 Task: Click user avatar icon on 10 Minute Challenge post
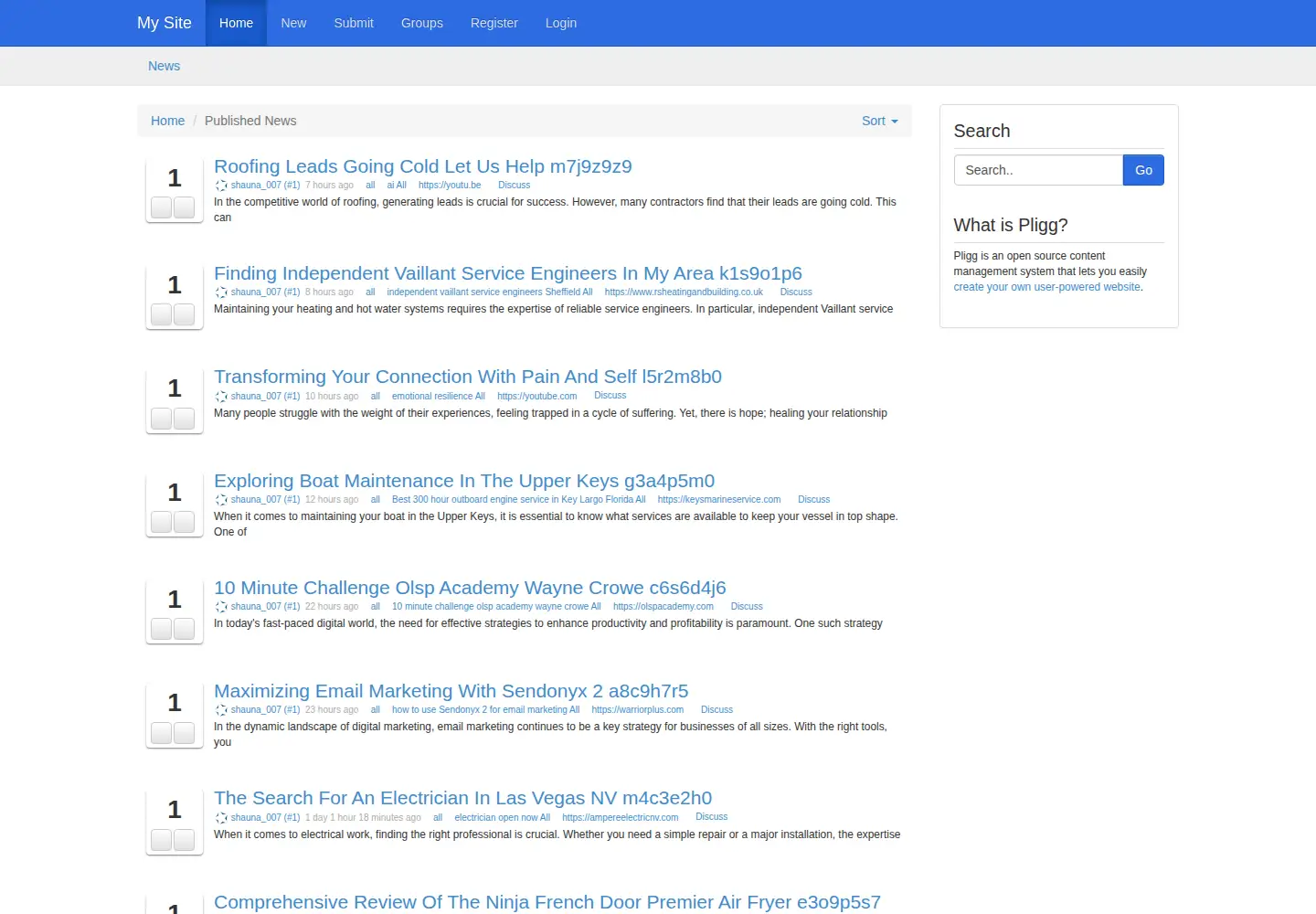pyautogui.click(x=221, y=607)
